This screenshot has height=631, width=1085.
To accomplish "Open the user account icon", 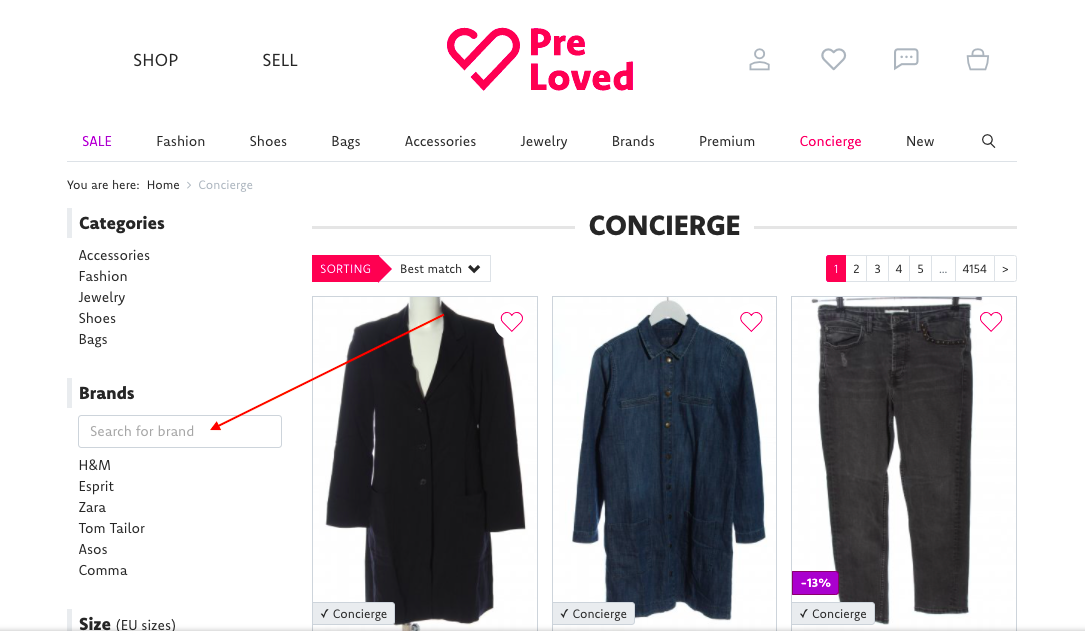I will 759,60.
